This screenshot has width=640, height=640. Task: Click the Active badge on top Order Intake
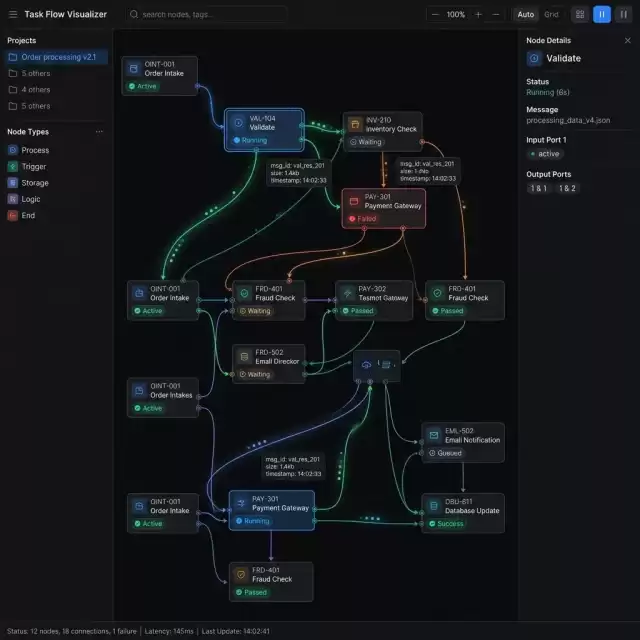[143, 86]
